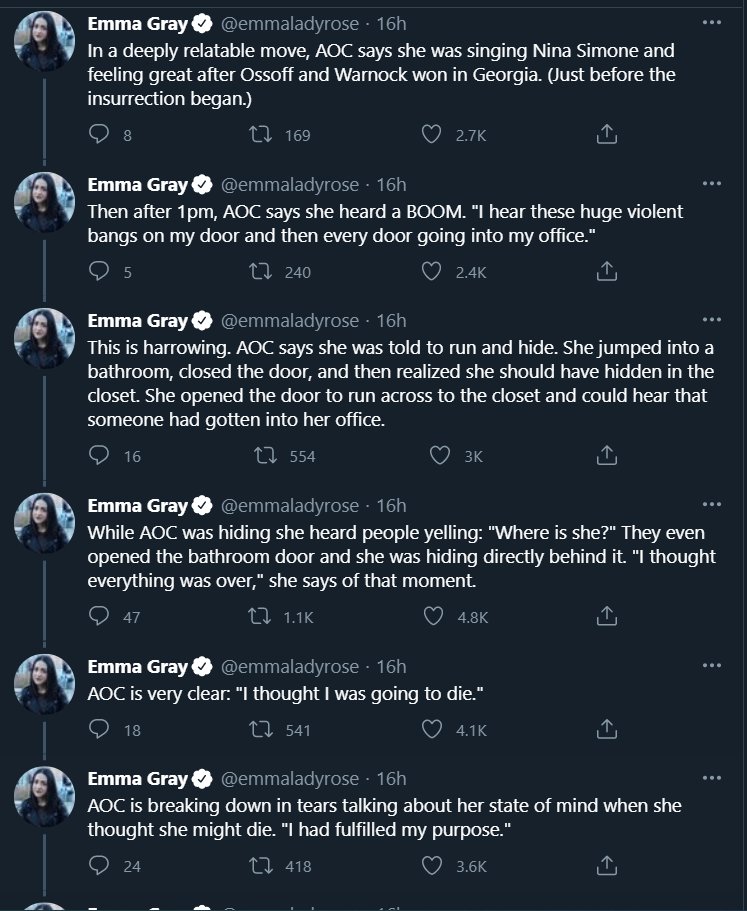Reply to the Nina Simone tweet

point(99,135)
